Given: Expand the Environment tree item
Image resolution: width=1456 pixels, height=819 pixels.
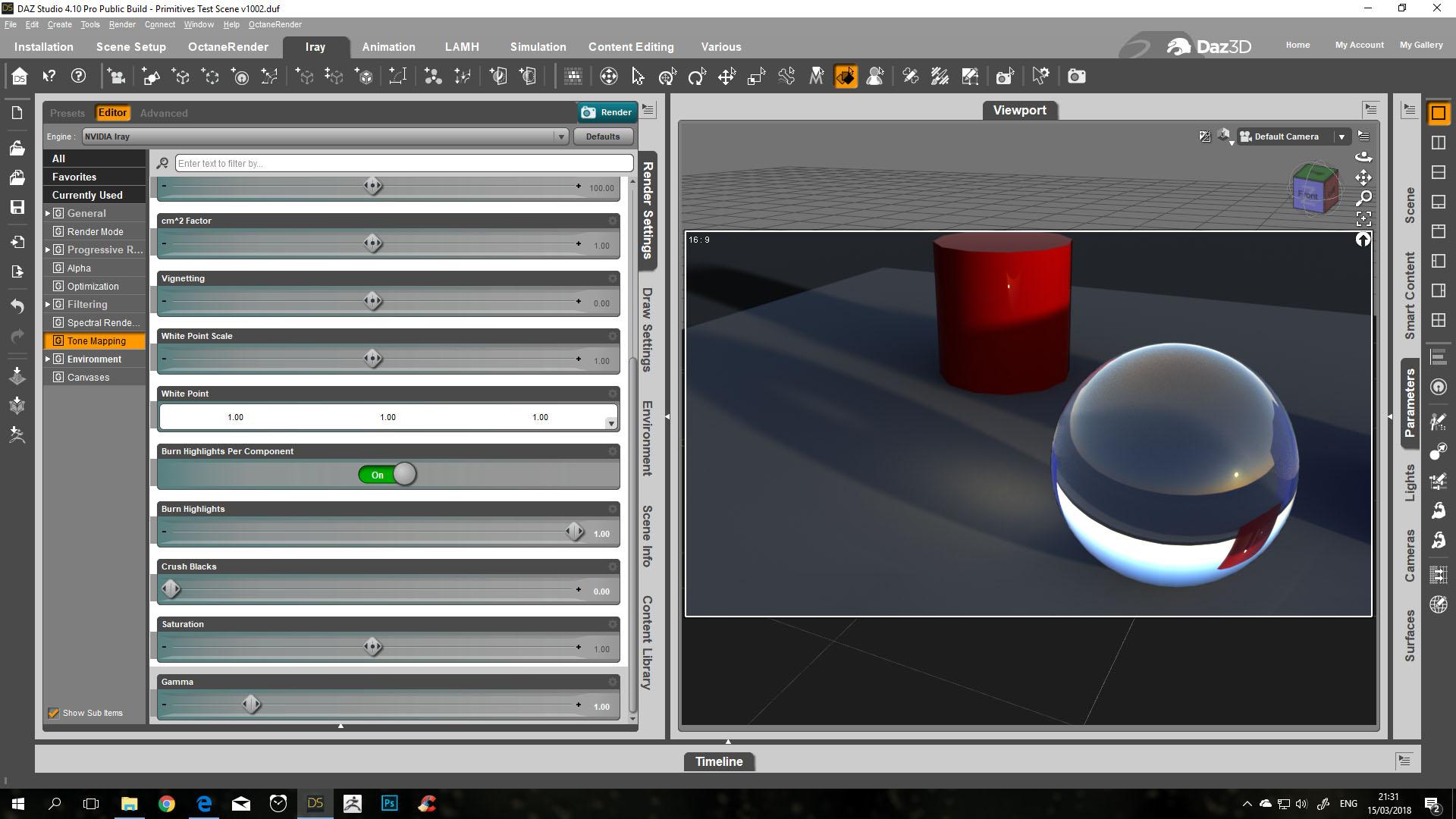Looking at the screenshot, I should click(x=48, y=359).
